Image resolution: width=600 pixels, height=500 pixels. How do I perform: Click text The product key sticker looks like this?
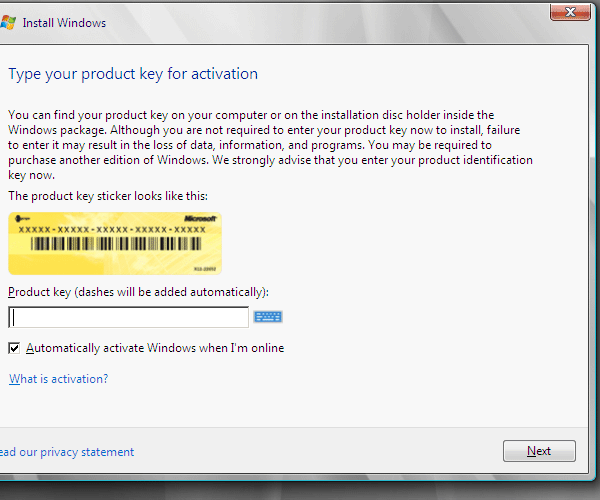(x=108, y=196)
